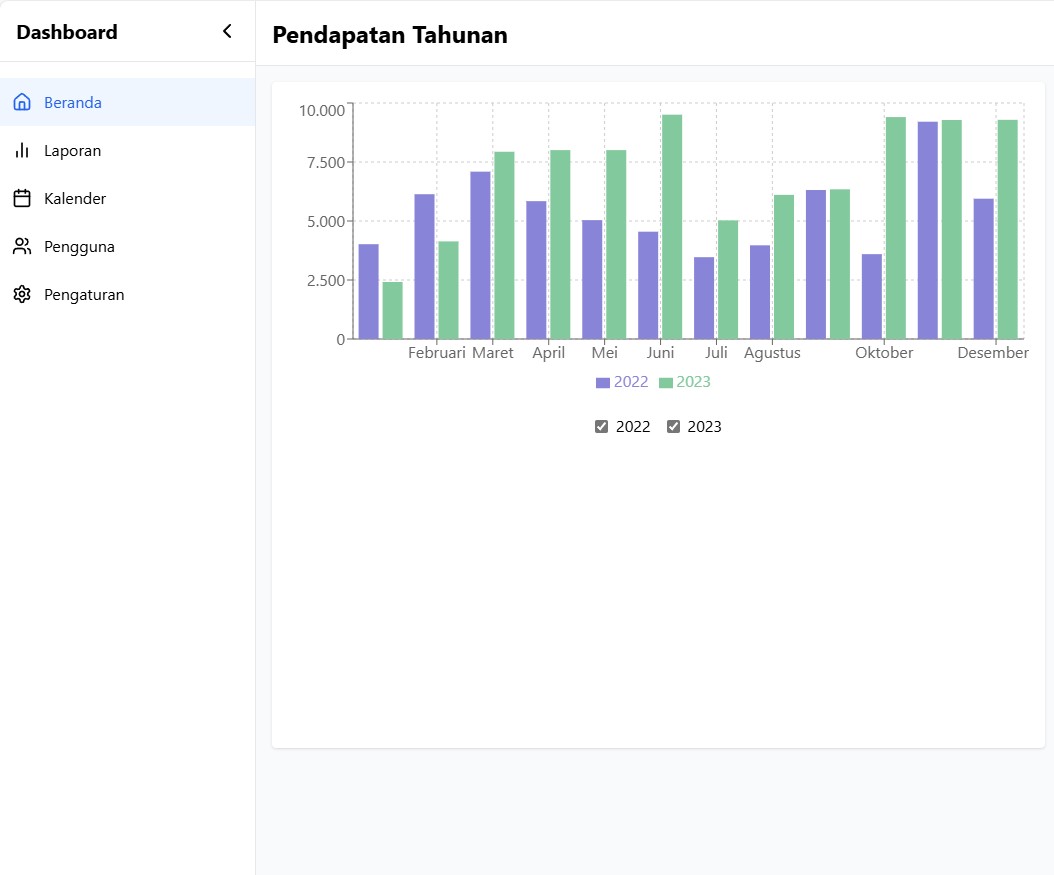This screenshot has height=875, width=1054.
Task: Select the Laporan bar-chart icon
Action: point(21,150)
